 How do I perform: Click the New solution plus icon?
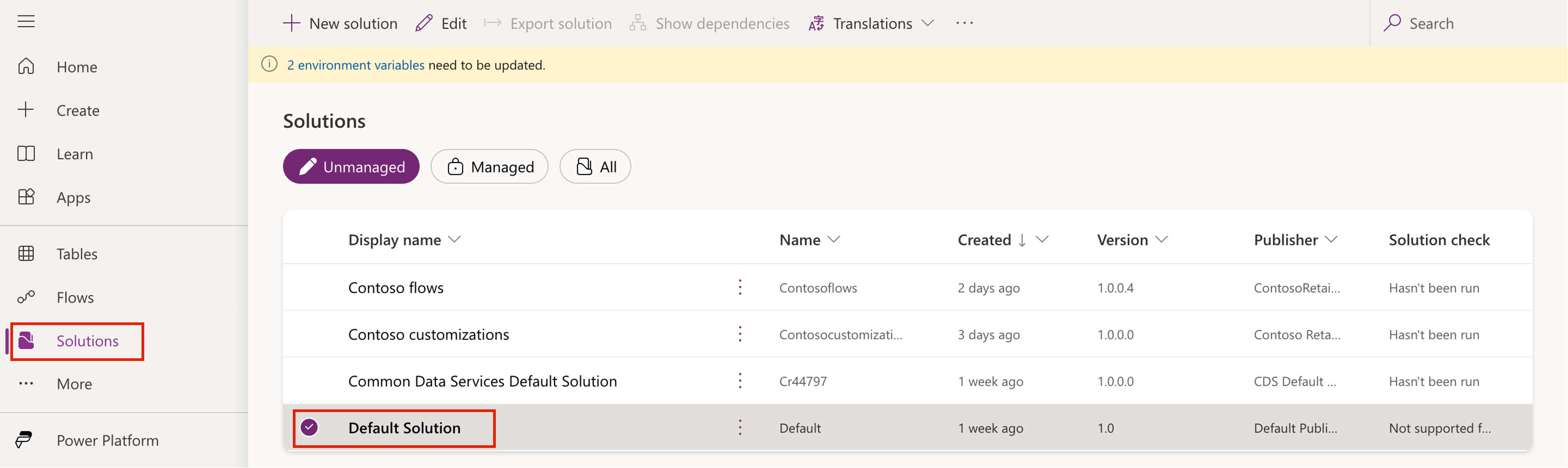[x=292, y=23]
